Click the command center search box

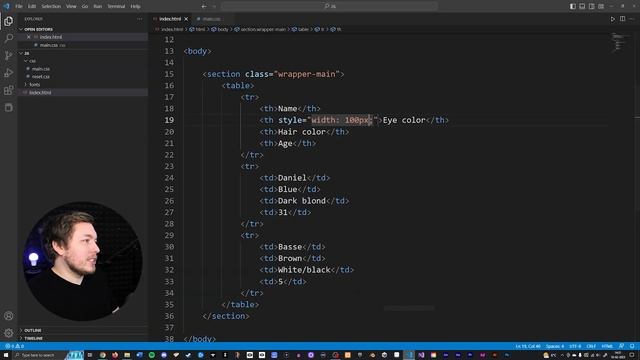pyautogui.click(x=330, y=6)
